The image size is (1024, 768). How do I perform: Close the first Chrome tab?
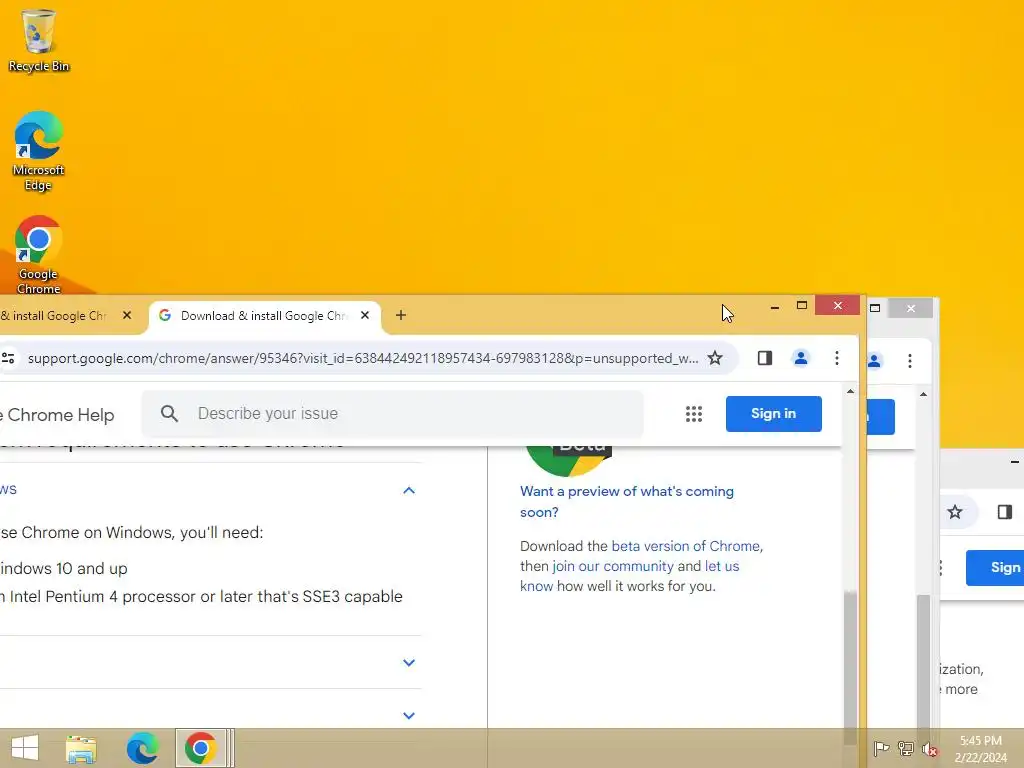[127, 315]
